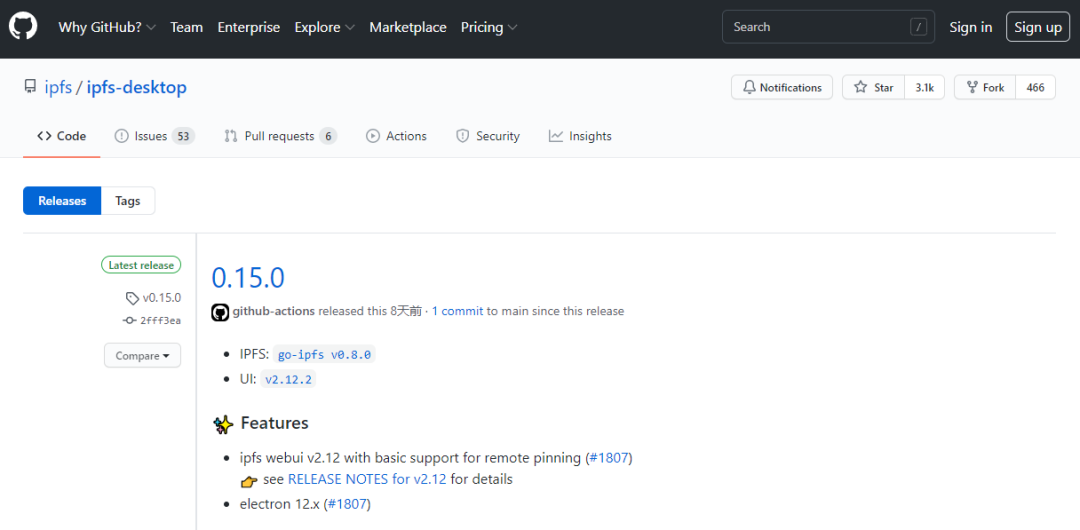Open the ipfs-desktop repository link

[136, 88]
